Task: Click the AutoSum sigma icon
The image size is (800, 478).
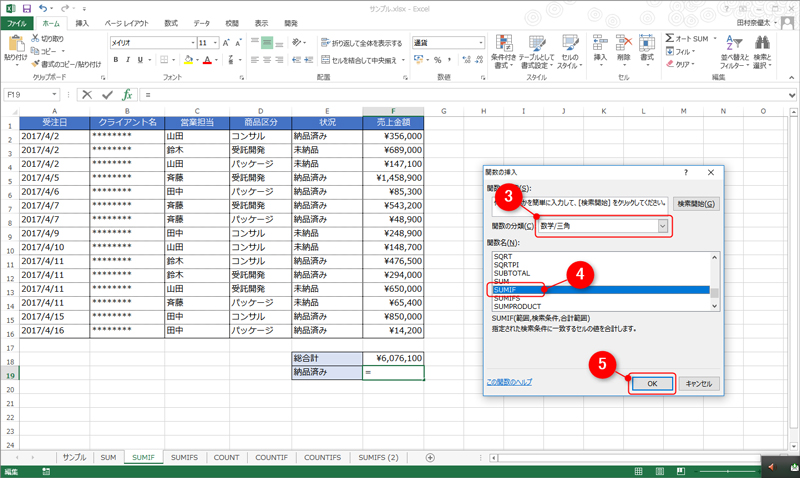Action: click(x=670, y=38)
